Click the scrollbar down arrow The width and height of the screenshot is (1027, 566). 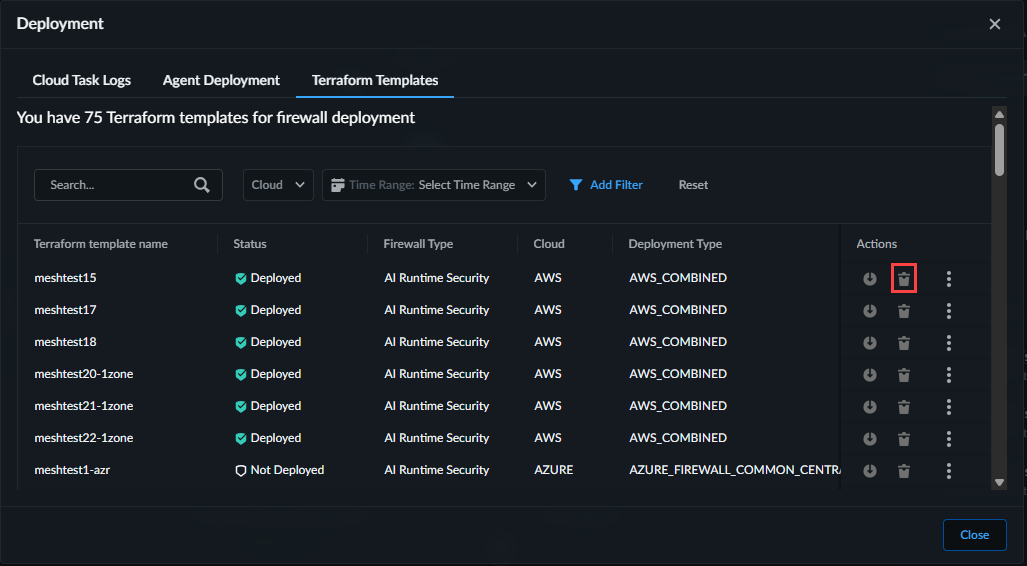tap(999, 482)
